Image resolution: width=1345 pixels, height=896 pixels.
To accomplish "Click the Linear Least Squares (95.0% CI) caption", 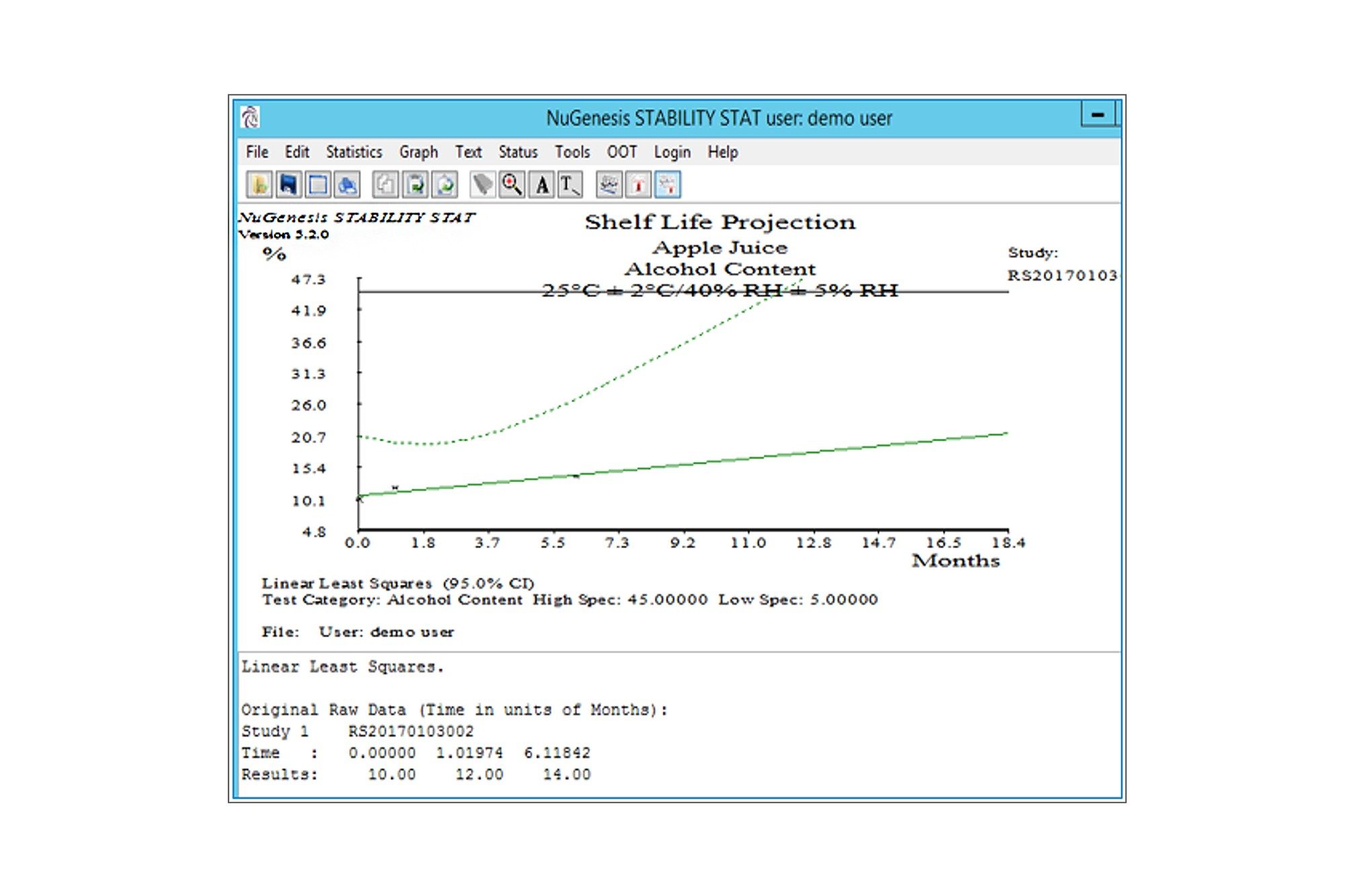I will pos(397,583).
